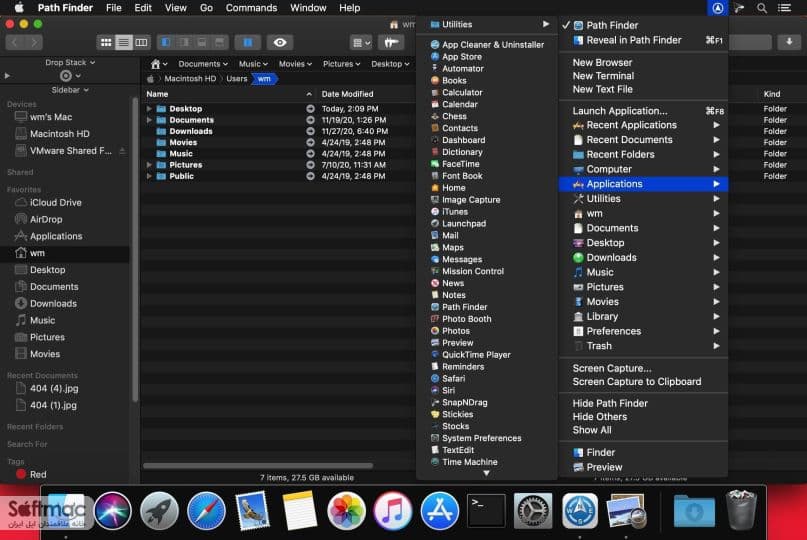Toggle the dual browser pane button
This screenshot has height=540, width=807.
point(248,43)
